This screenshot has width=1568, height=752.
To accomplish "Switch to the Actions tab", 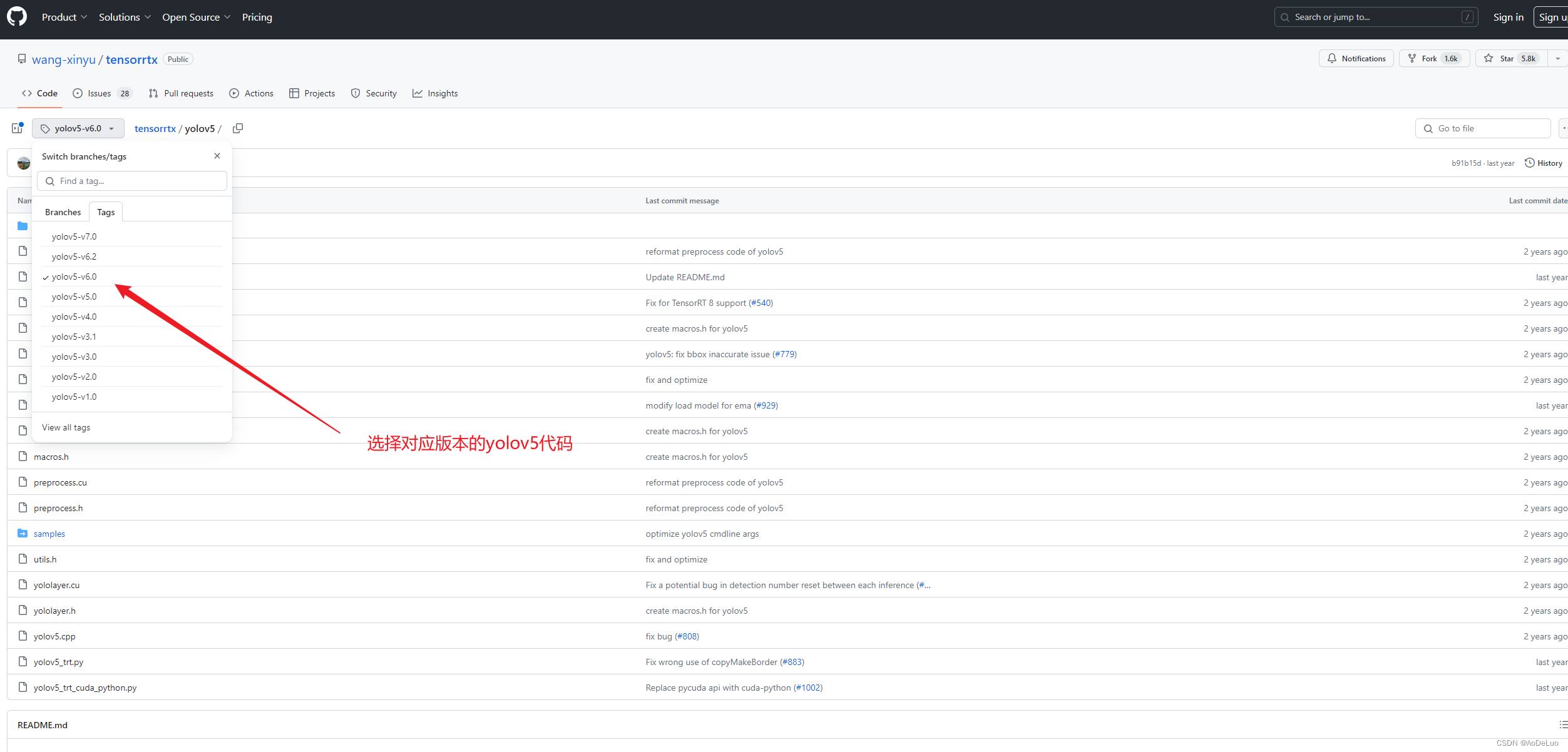I will point(251,93).
